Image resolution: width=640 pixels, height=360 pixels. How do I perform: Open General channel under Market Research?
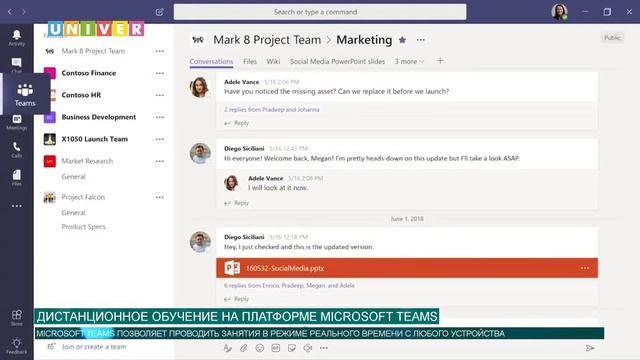pos(73,177)
